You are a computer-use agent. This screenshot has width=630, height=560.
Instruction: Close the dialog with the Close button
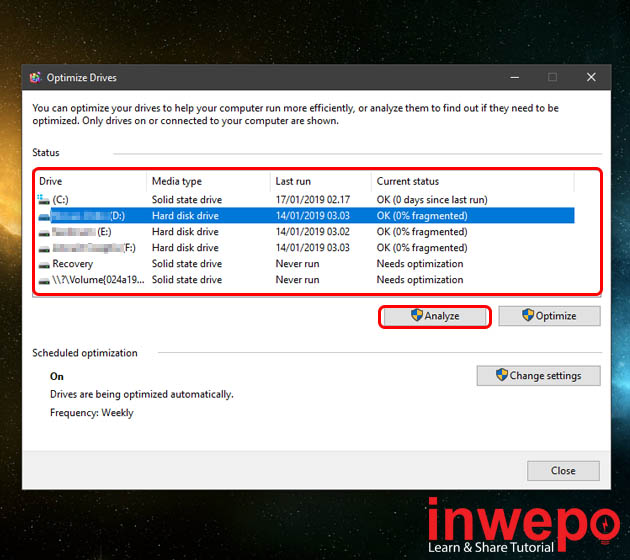[x=563, y=470]
